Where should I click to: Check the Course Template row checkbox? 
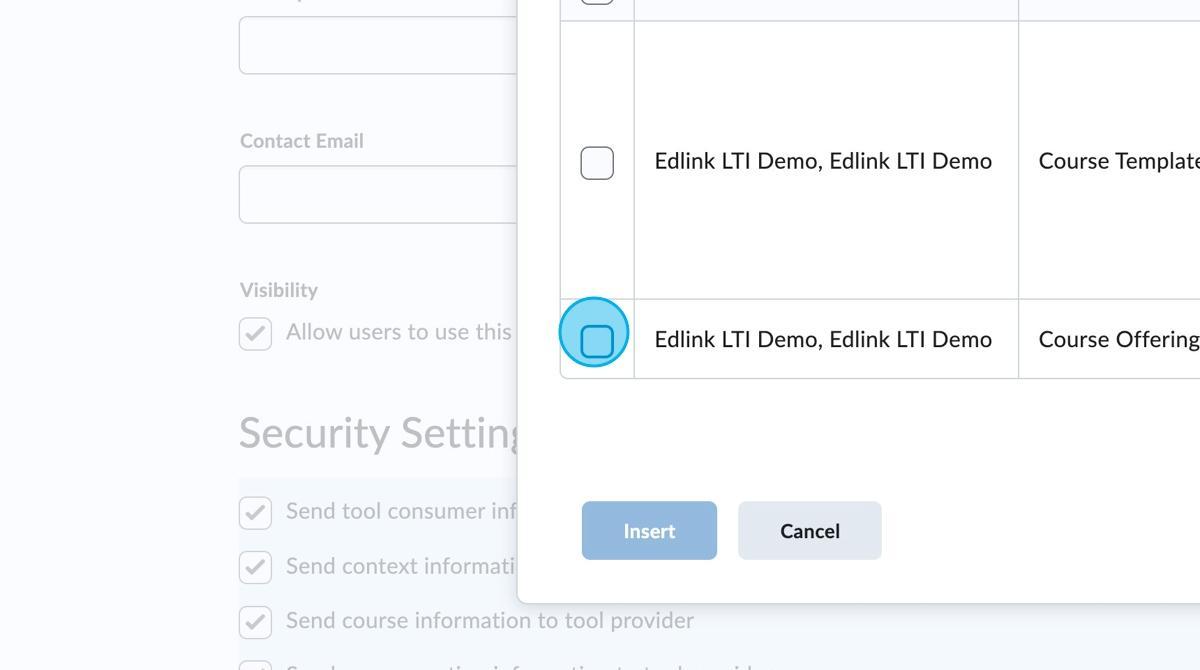point(596,161)
